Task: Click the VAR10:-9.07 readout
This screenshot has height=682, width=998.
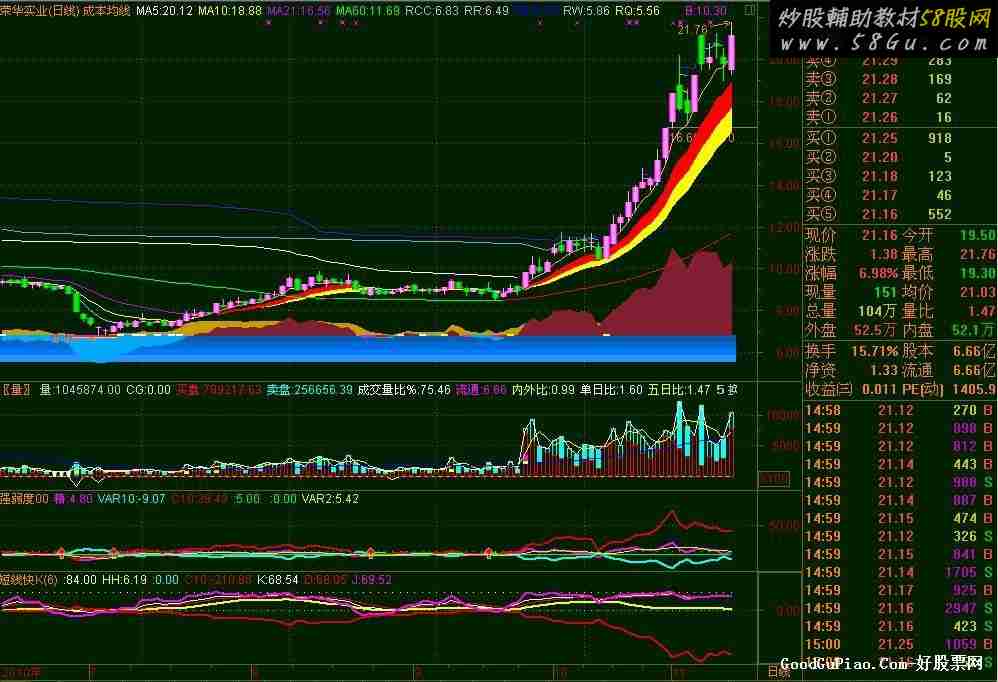Action: click(x=131, y=499)
